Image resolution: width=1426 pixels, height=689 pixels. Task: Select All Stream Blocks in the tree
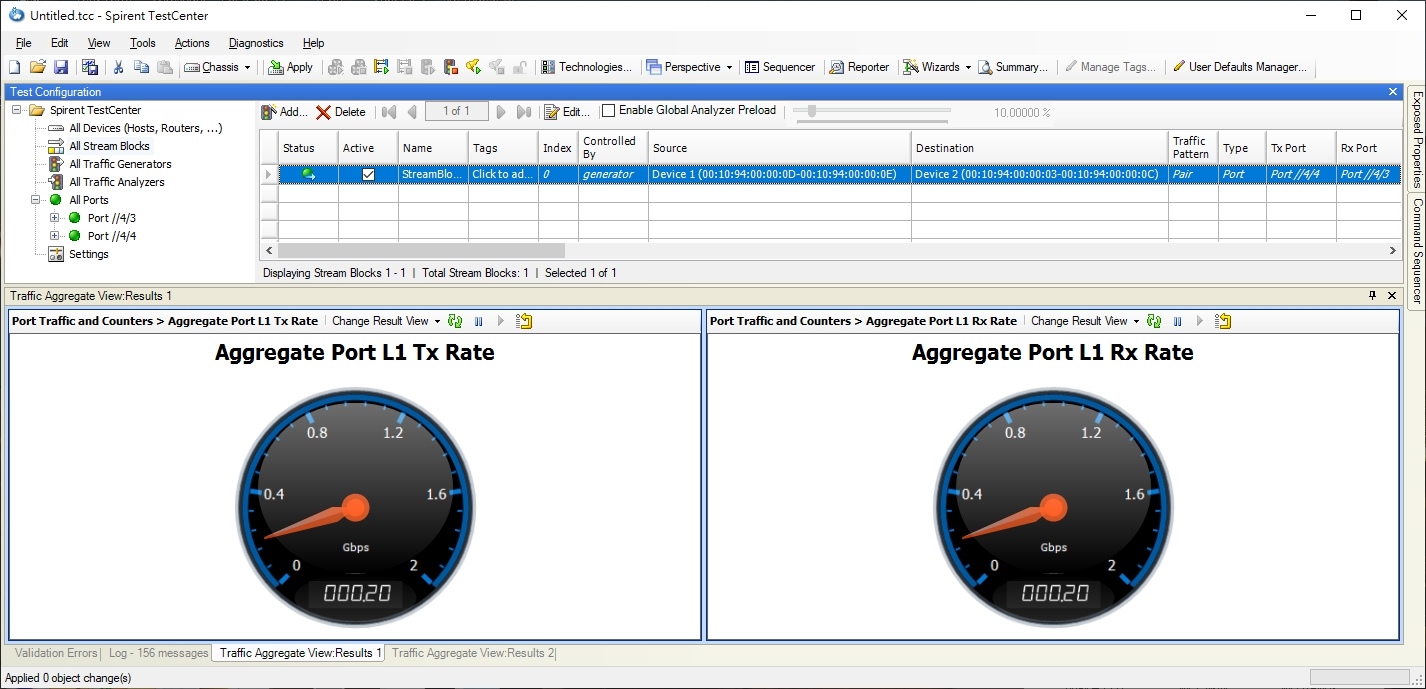109,146
